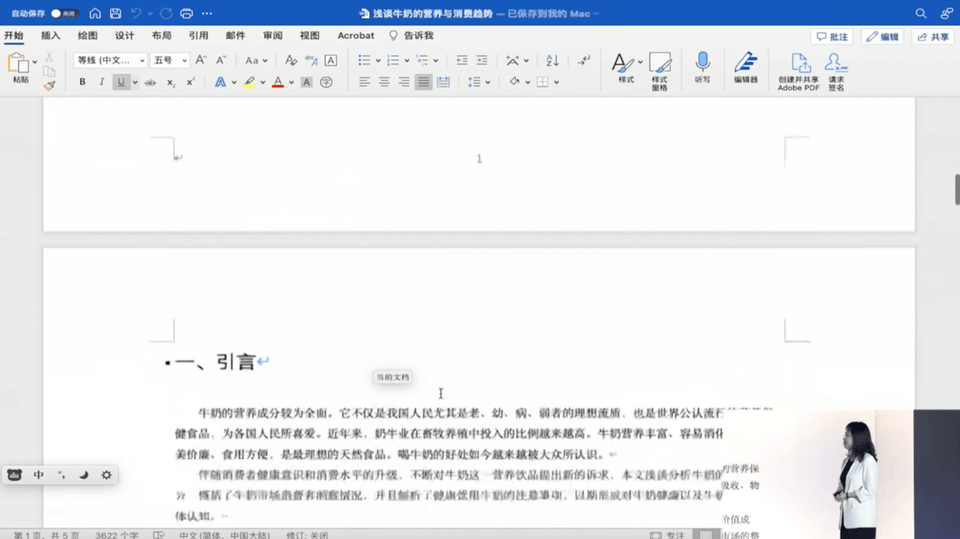The width and height of the screenshot is (960, 539).
Task: Open the font name dropdown
Action: click(x=108, y=60)
